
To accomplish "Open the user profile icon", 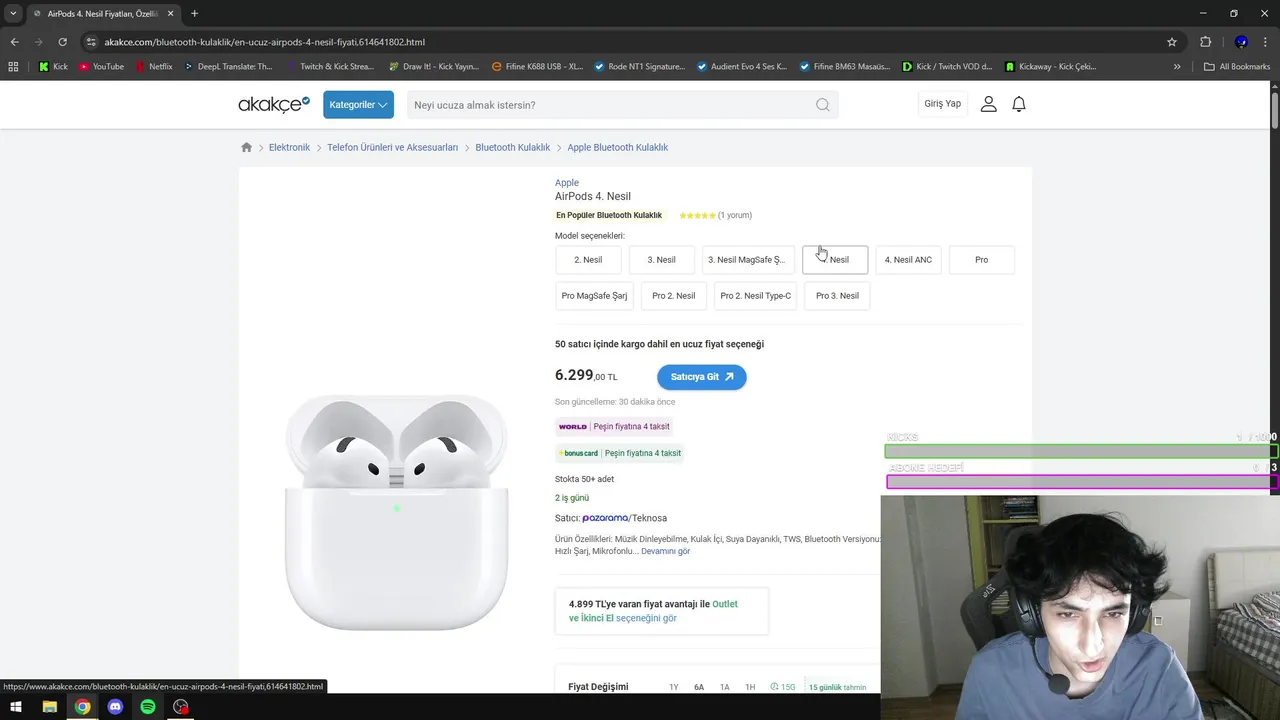I will tap(989, 104).
